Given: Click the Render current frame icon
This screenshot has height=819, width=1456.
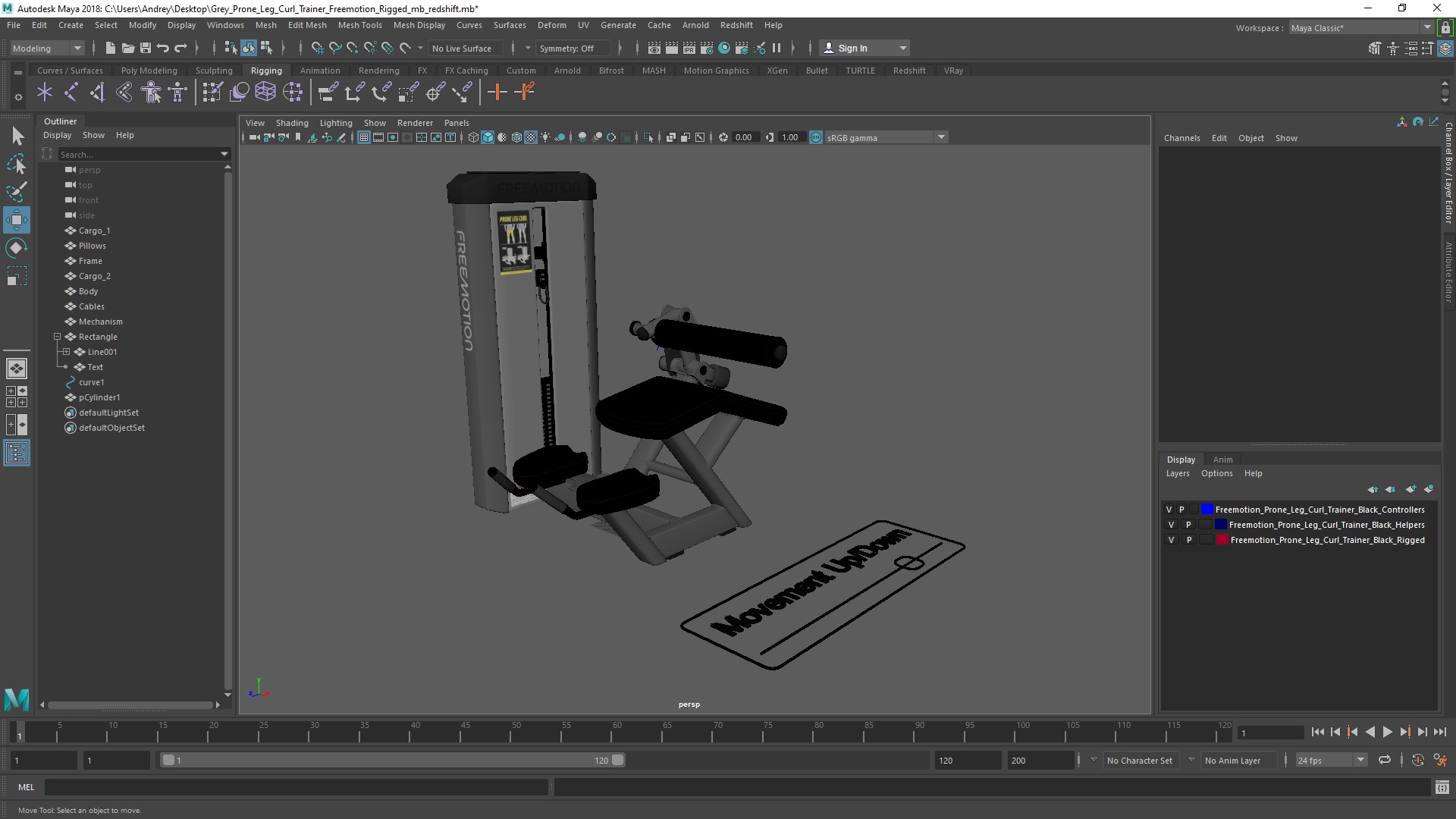Looking at the screenshot, I should pos(672,48).
